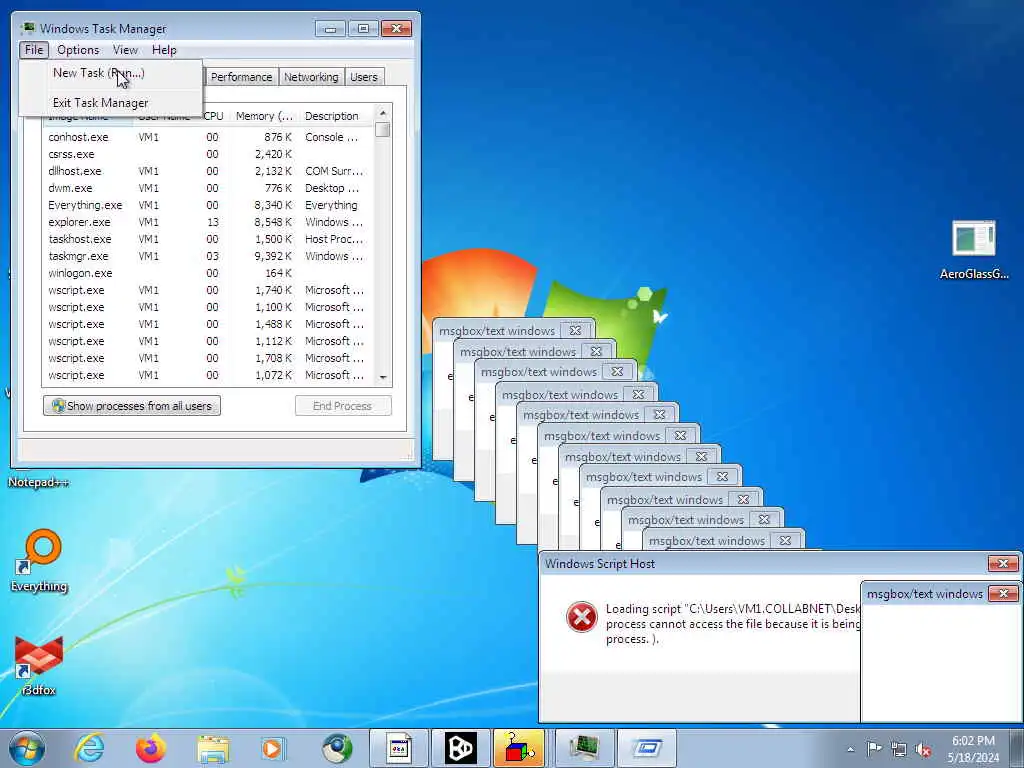The height and width of the screenshot is (768, 1024).
Task: Select the wscript.exe row using 1,100 K
Action: pos(208,307)
